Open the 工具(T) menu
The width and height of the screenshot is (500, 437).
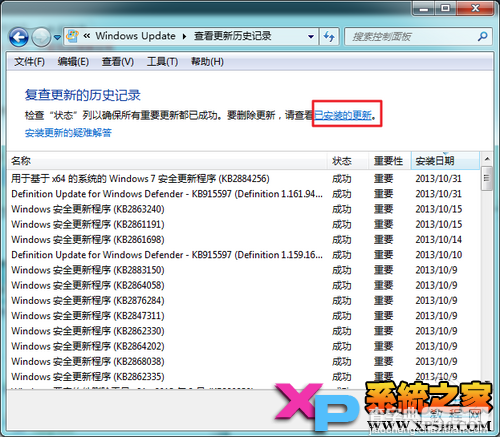click(x=162, y=62)
